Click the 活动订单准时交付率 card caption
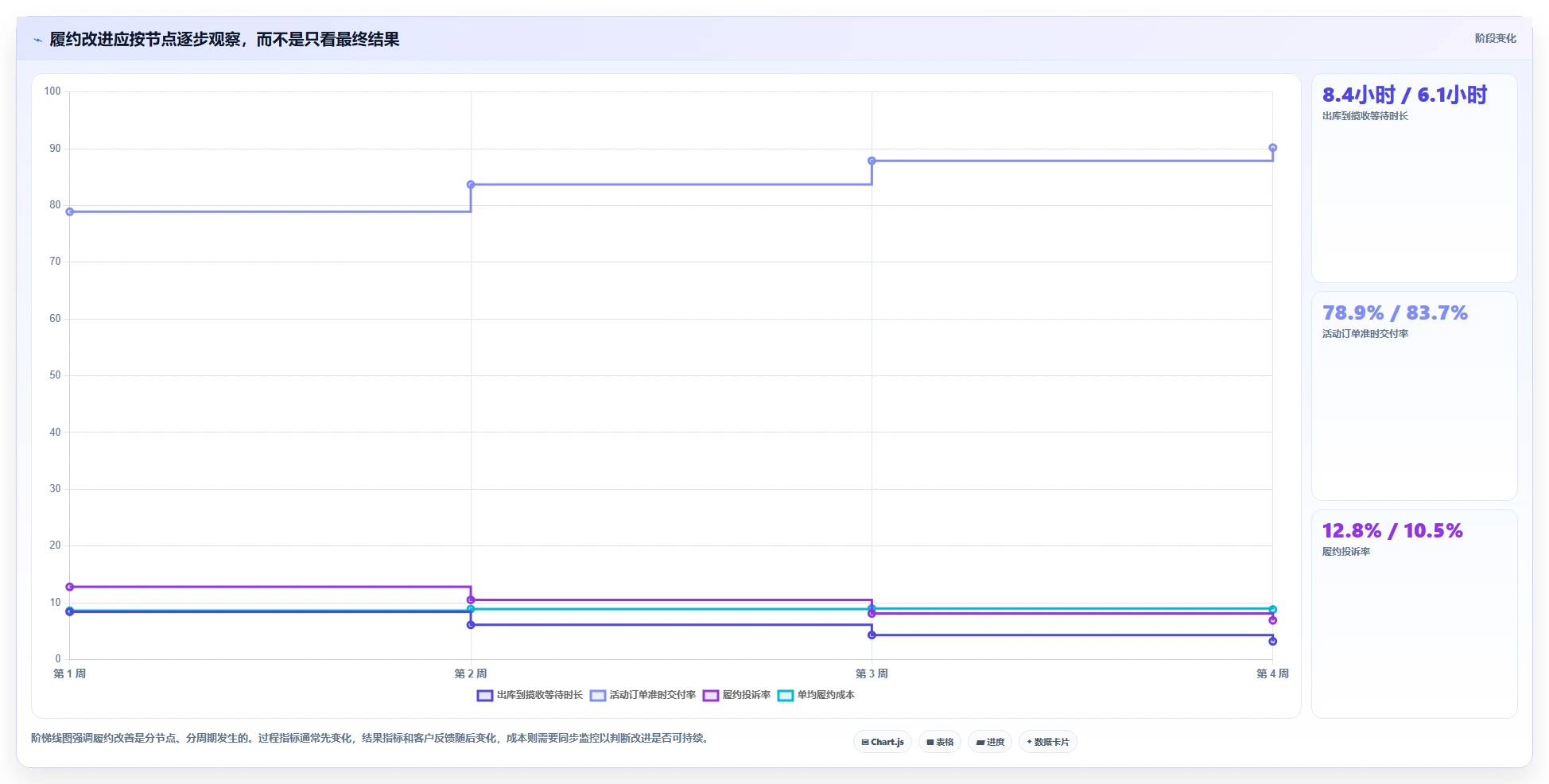The image size is (1549, 784). point(1365,334)
